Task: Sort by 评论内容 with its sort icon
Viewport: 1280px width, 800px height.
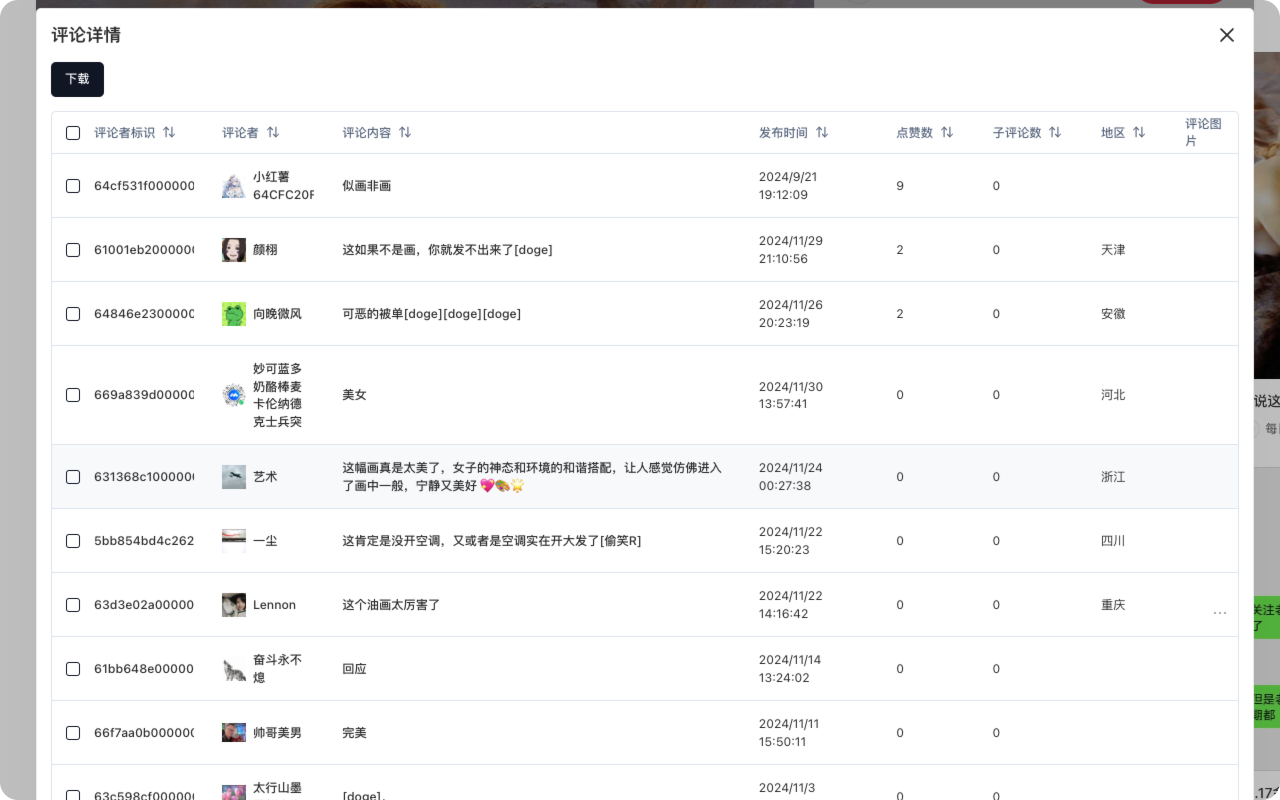Action: 403,132
